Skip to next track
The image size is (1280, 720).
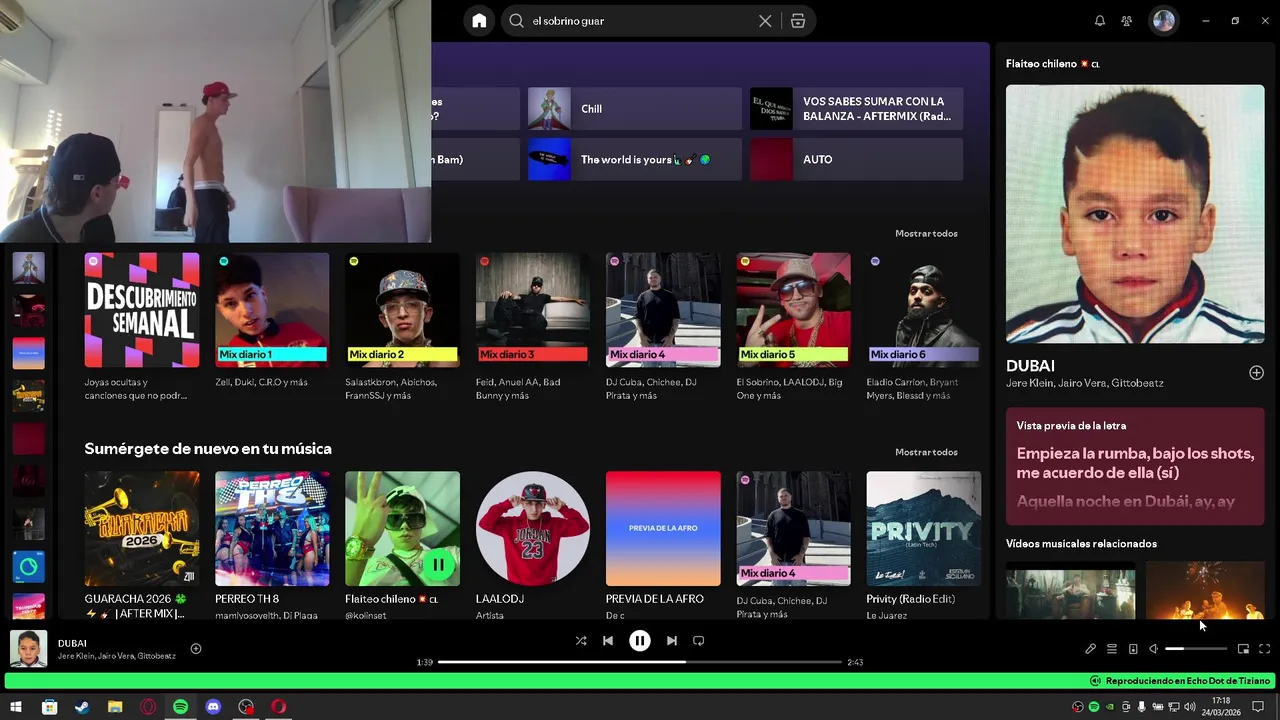point(672,641)
